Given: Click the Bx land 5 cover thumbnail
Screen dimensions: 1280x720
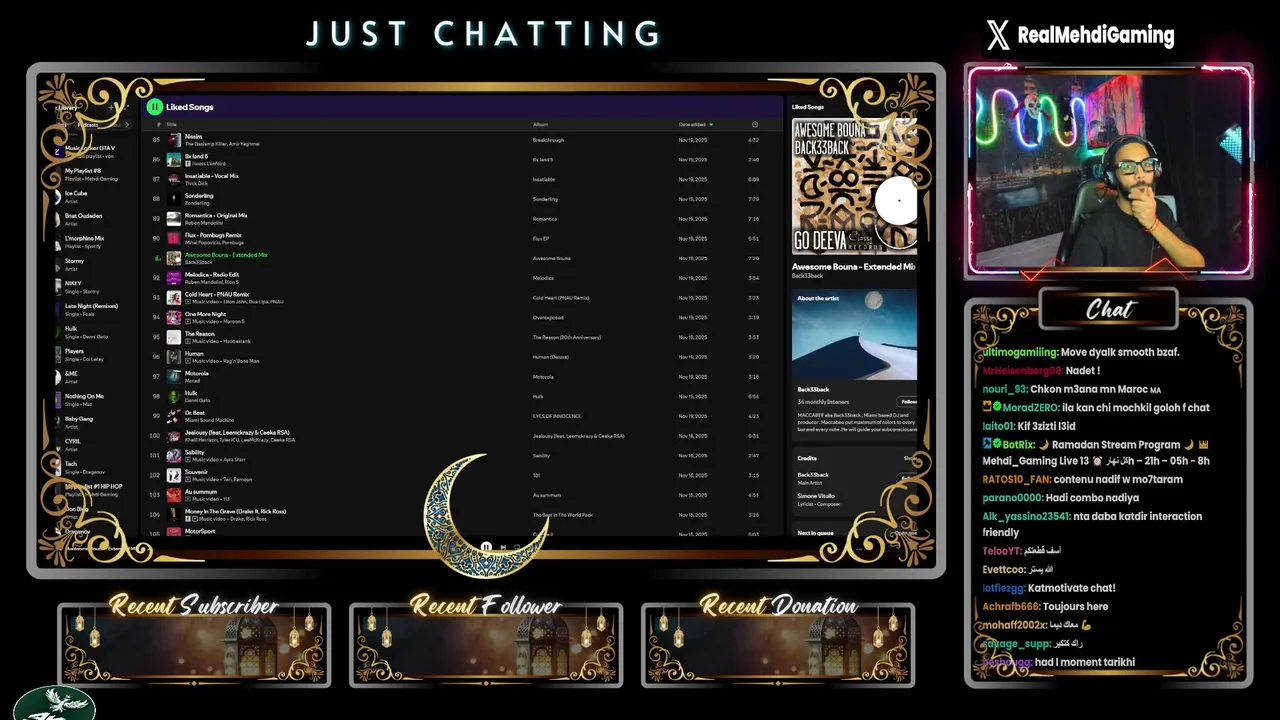Looking at the screenshot, I should pyautogui.click(x=174, y=159).
